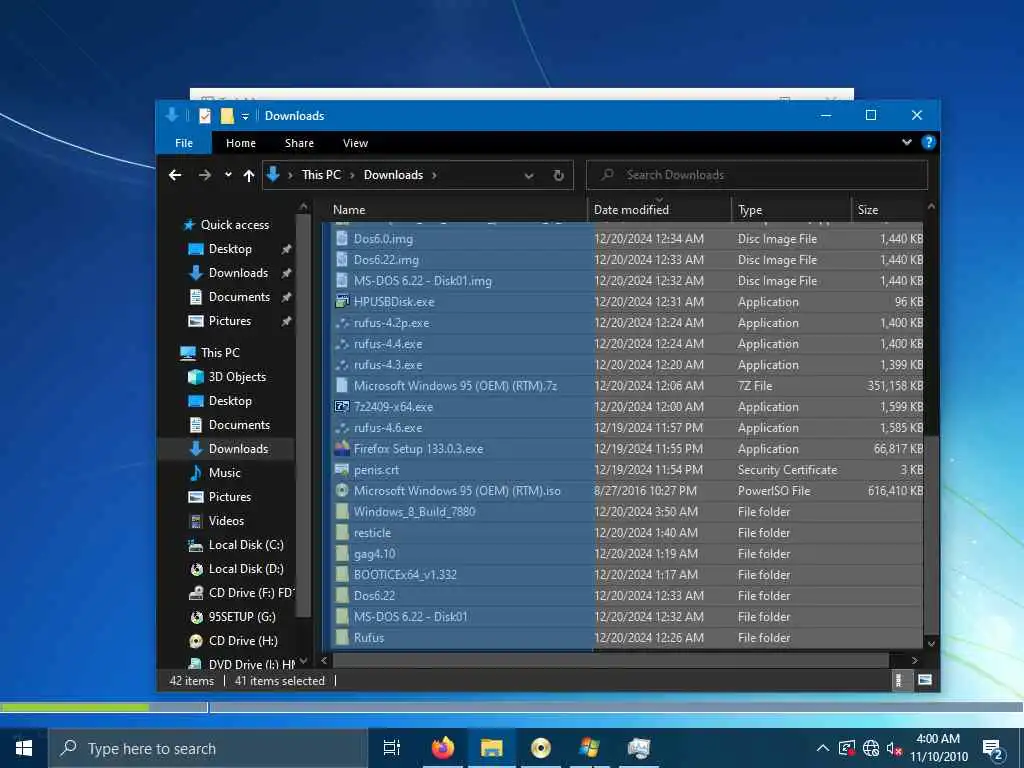Open Task View from the taskbar
This screenshot has width=1024, height=768.
pos(392,748)
